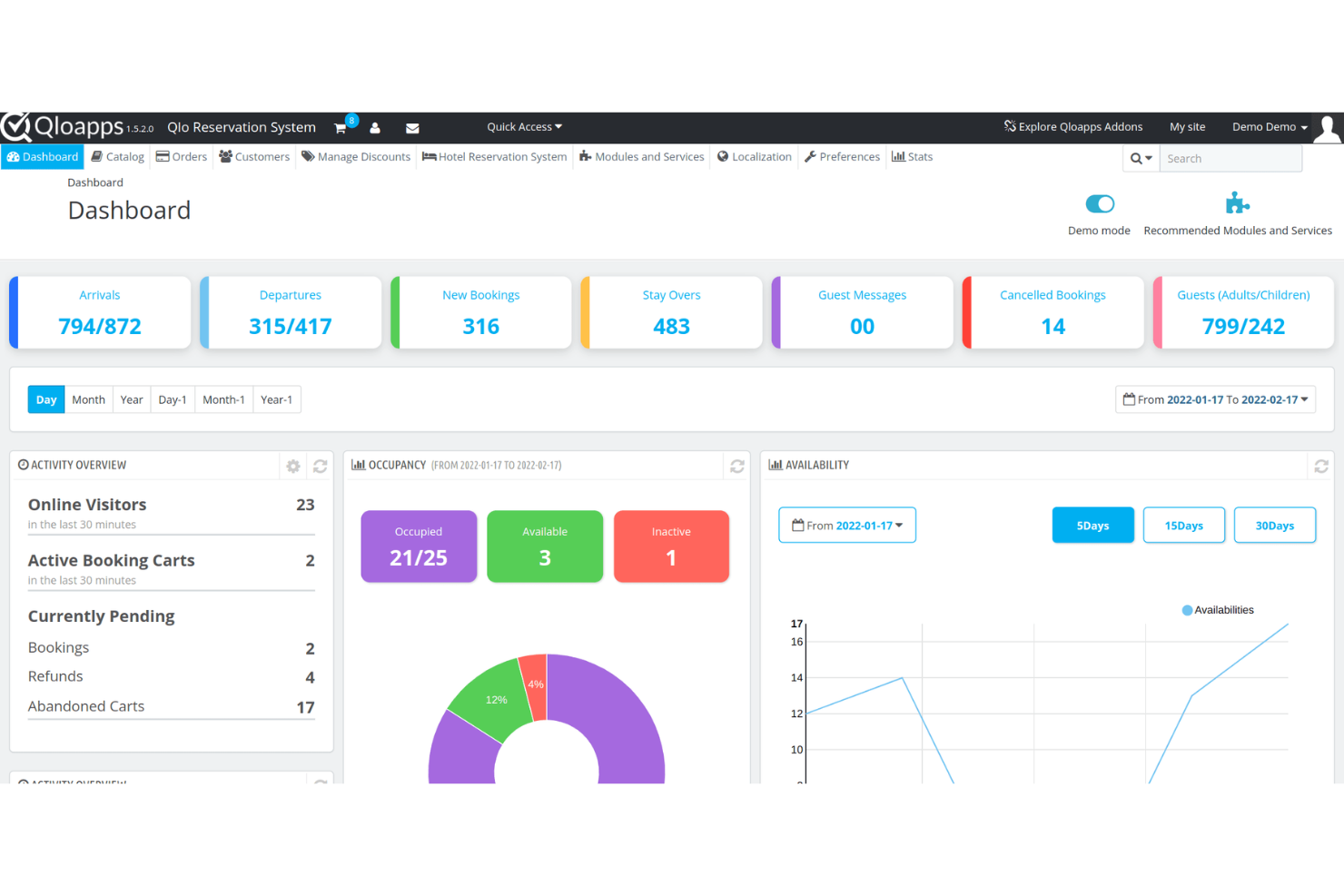Open the Guests (Adults/Children) stat card
This screenshot has width=1344, height=896.
[1244, 312]
